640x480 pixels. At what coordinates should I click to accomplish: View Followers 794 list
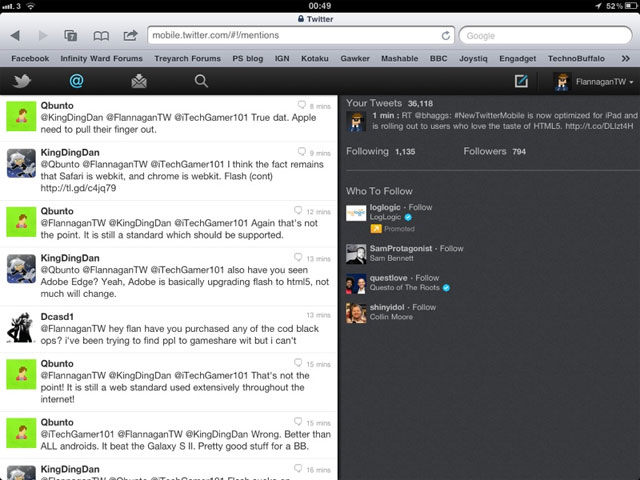tap(494, 151)
